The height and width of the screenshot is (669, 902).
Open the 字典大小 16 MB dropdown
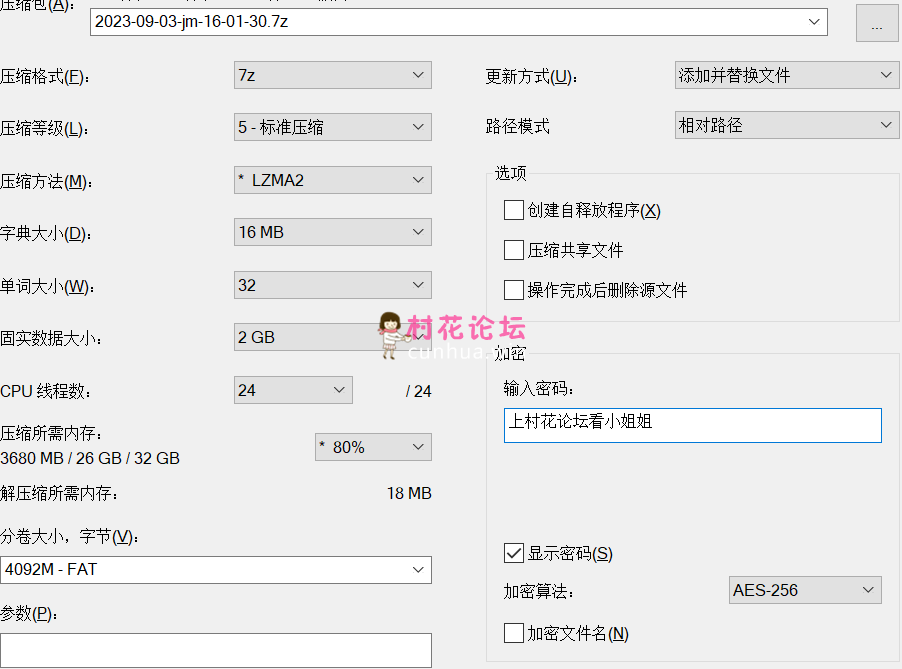point(332,232)
